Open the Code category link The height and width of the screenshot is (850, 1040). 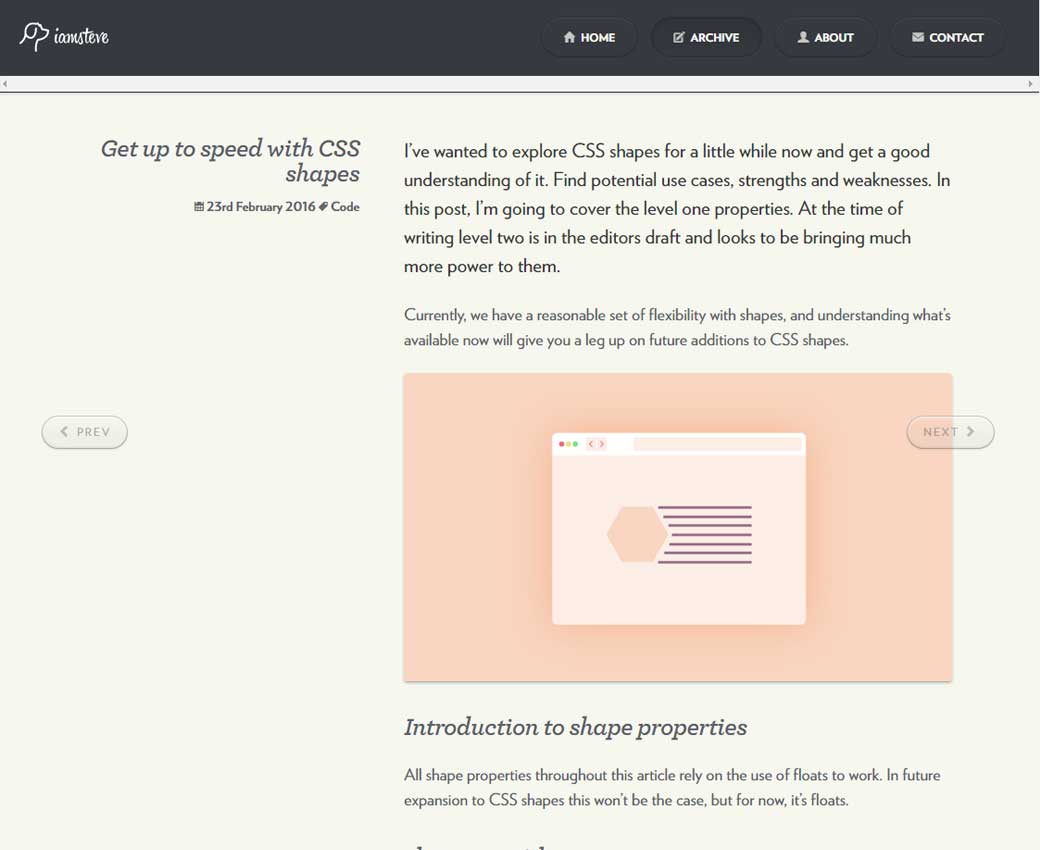pos(345,207)
